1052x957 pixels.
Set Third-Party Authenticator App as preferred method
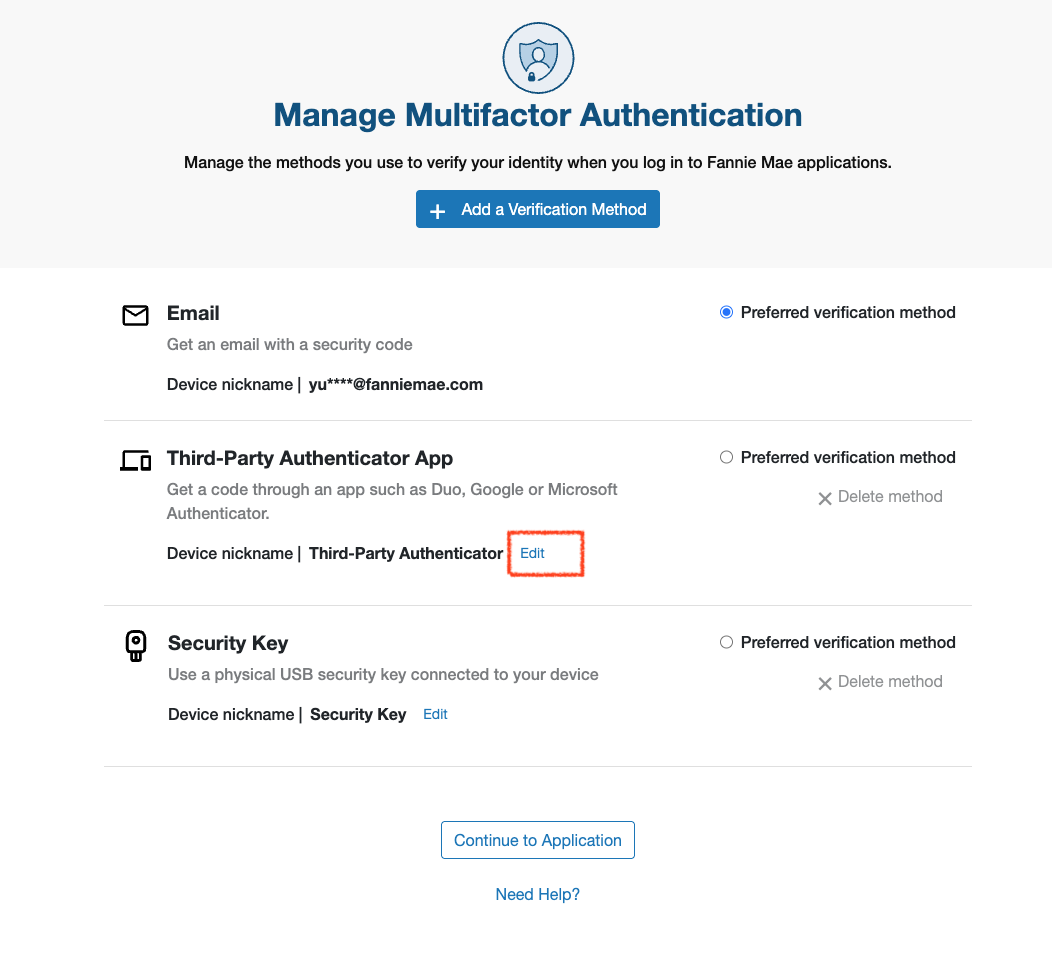click(x=727, y=458)
